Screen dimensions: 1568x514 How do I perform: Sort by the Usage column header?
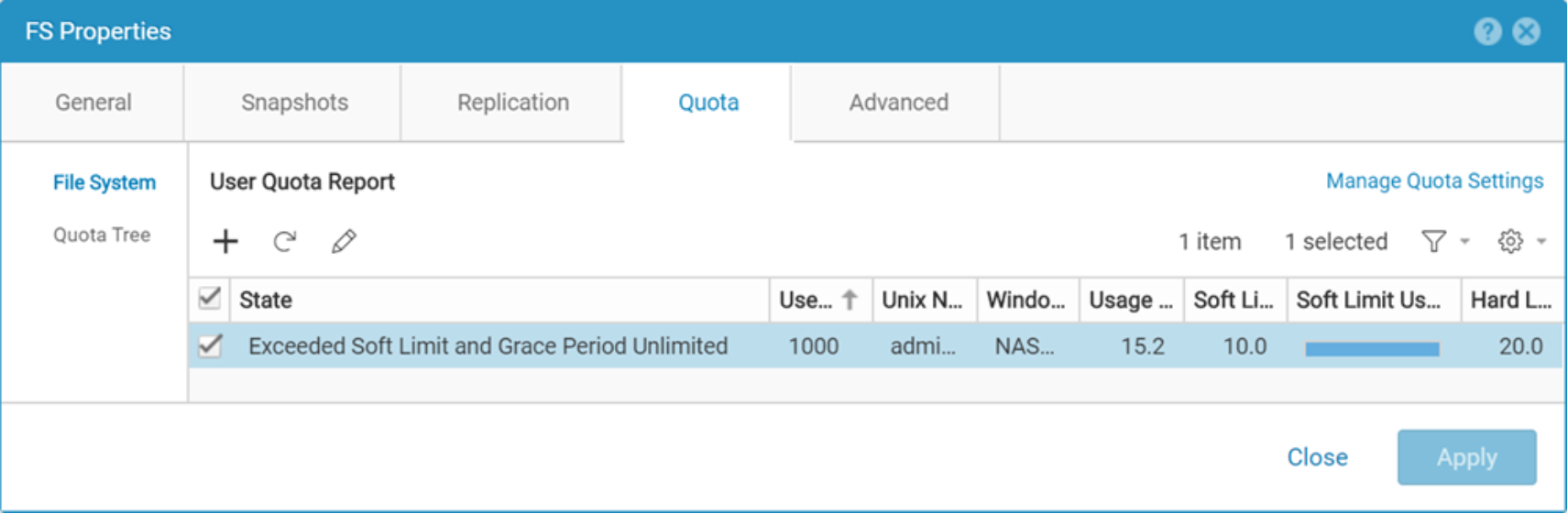pos(1131,300)
